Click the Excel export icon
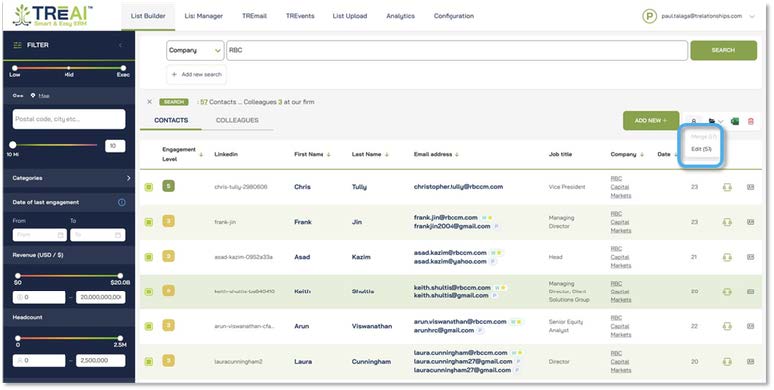The width and height of the screenshot is (774, 390). (735, 121)
